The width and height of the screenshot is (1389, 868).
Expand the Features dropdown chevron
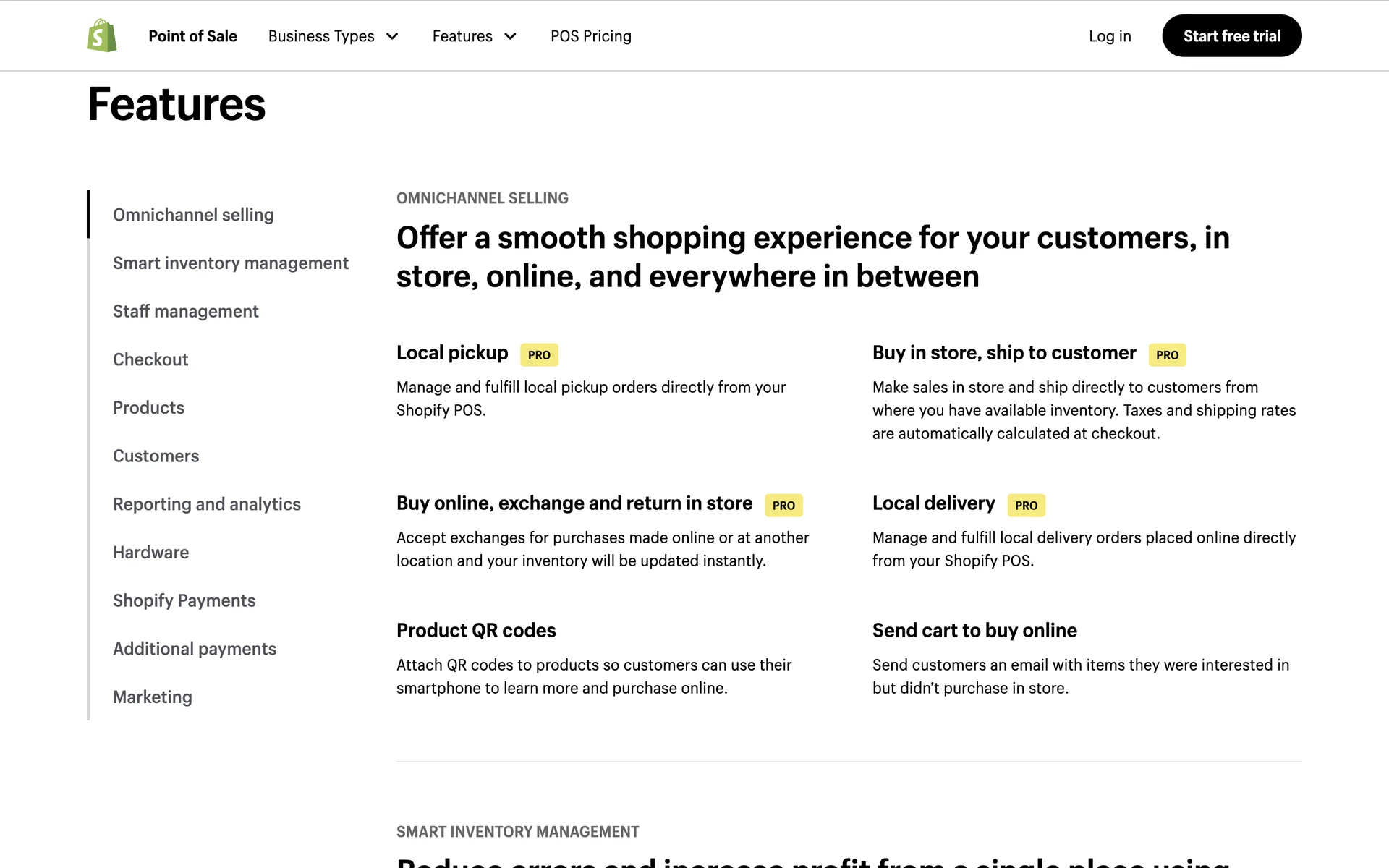tap(511, 36)
